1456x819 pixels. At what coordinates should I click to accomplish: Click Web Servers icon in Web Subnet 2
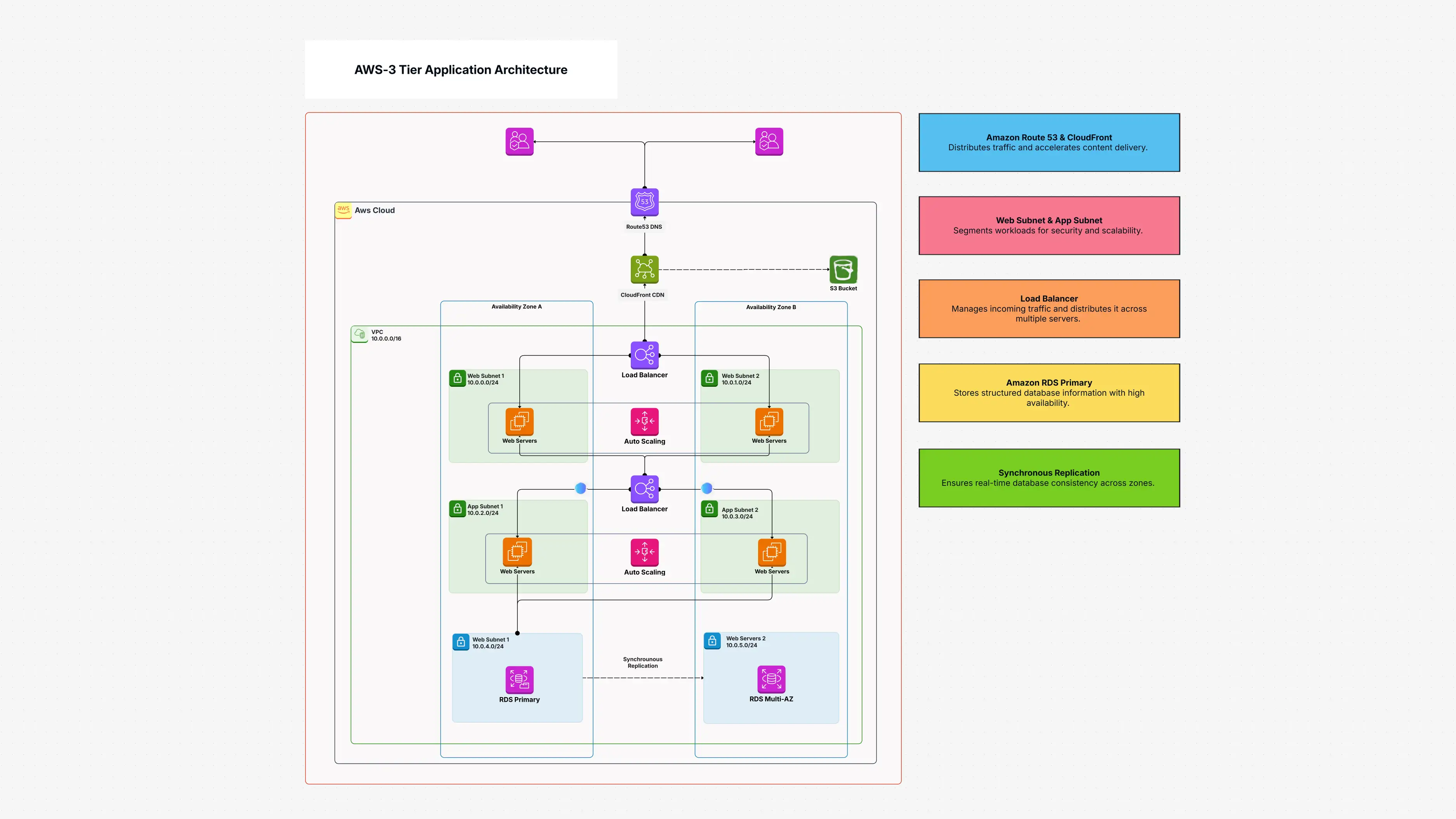pos(769,421)
